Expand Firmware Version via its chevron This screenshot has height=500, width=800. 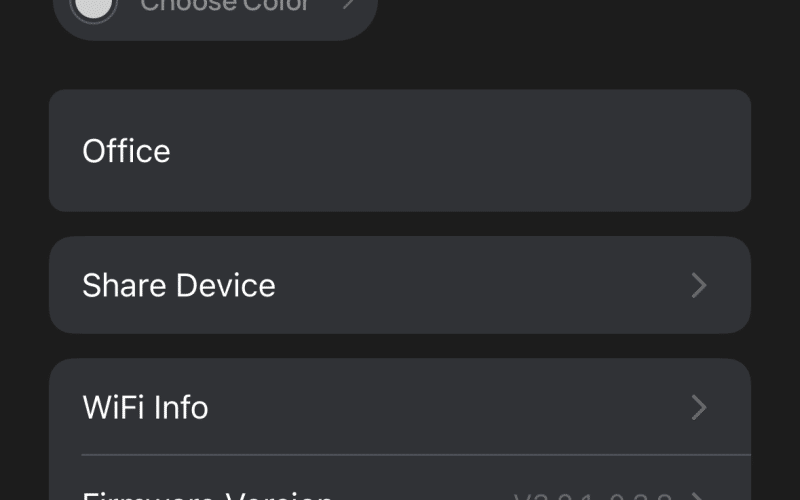(699, 496)
